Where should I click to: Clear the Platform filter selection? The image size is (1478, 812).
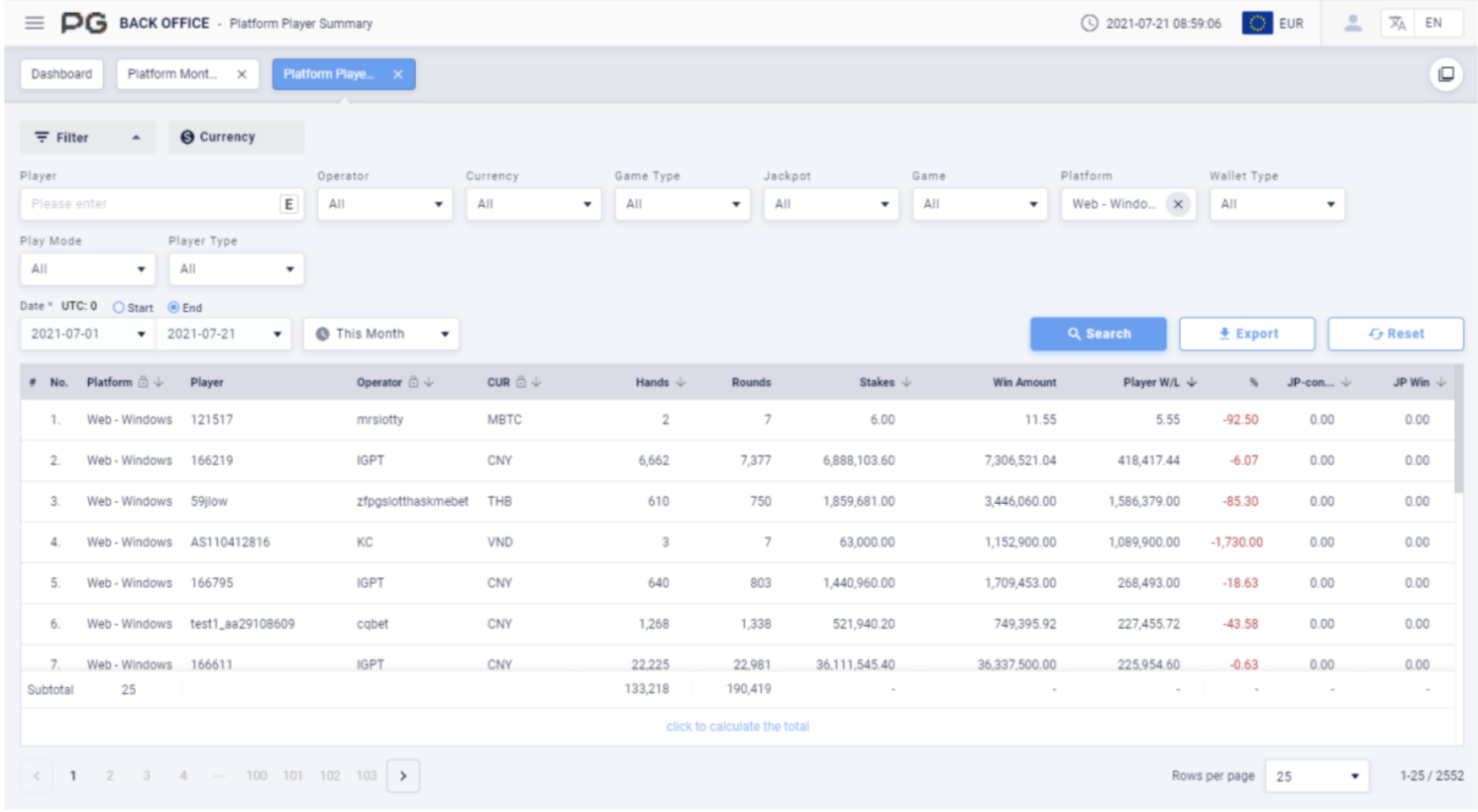(x=1178, y=204)
